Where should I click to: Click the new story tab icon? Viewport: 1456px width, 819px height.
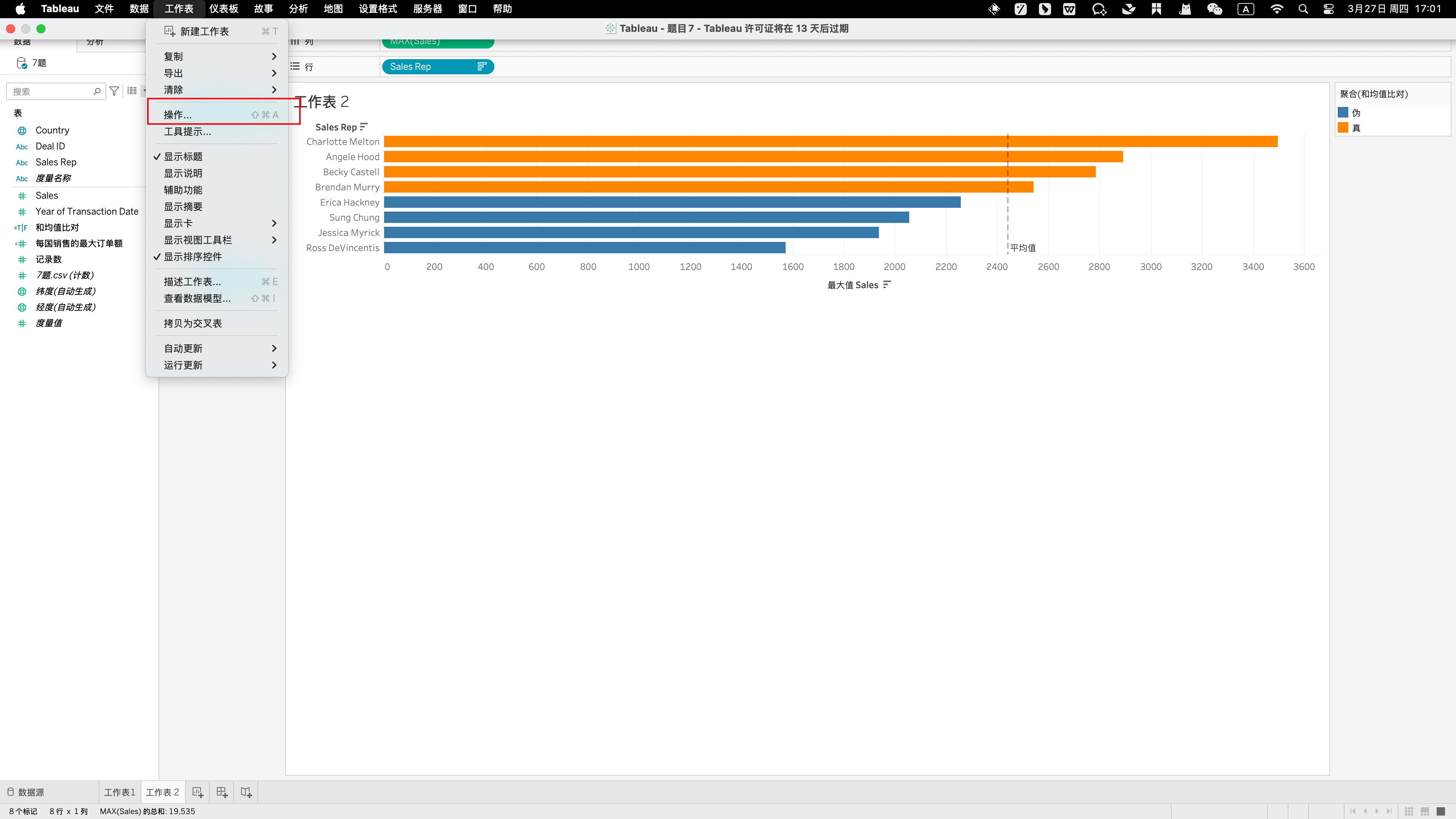point(246,792)
